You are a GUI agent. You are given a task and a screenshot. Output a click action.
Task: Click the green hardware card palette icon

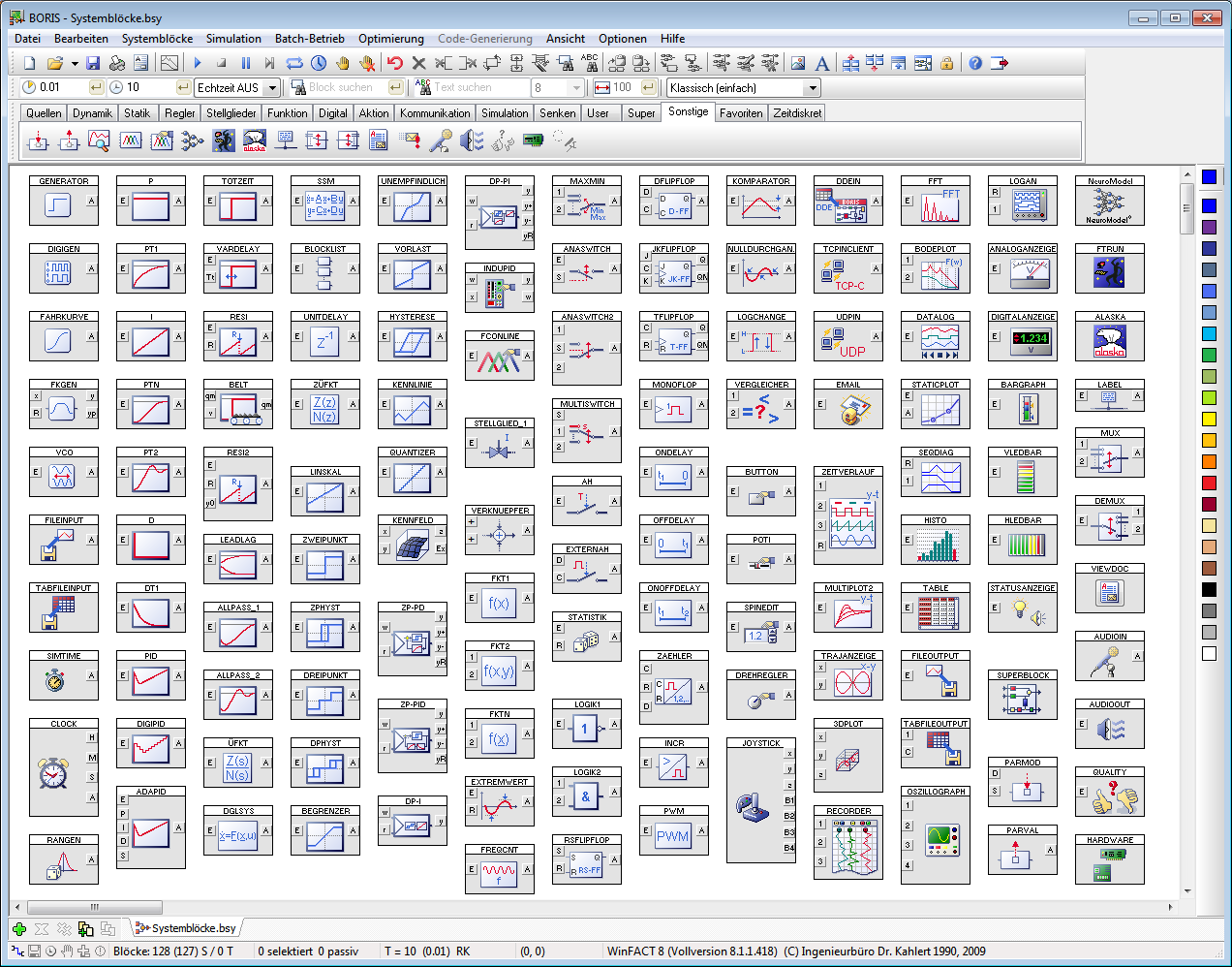(x=534, y=141)
